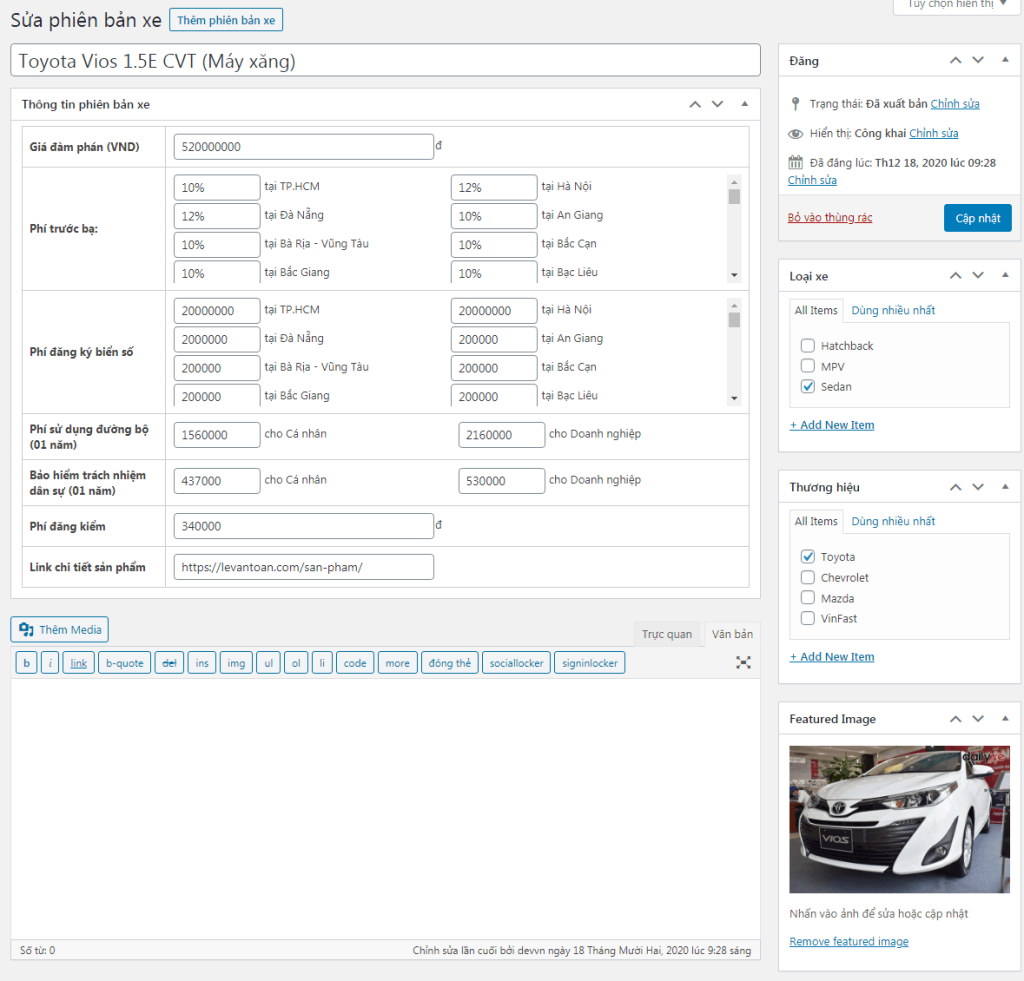Click Bỏ vào thùng rác link
Viewport: 1024px width, 981px height.
point(829,218)
